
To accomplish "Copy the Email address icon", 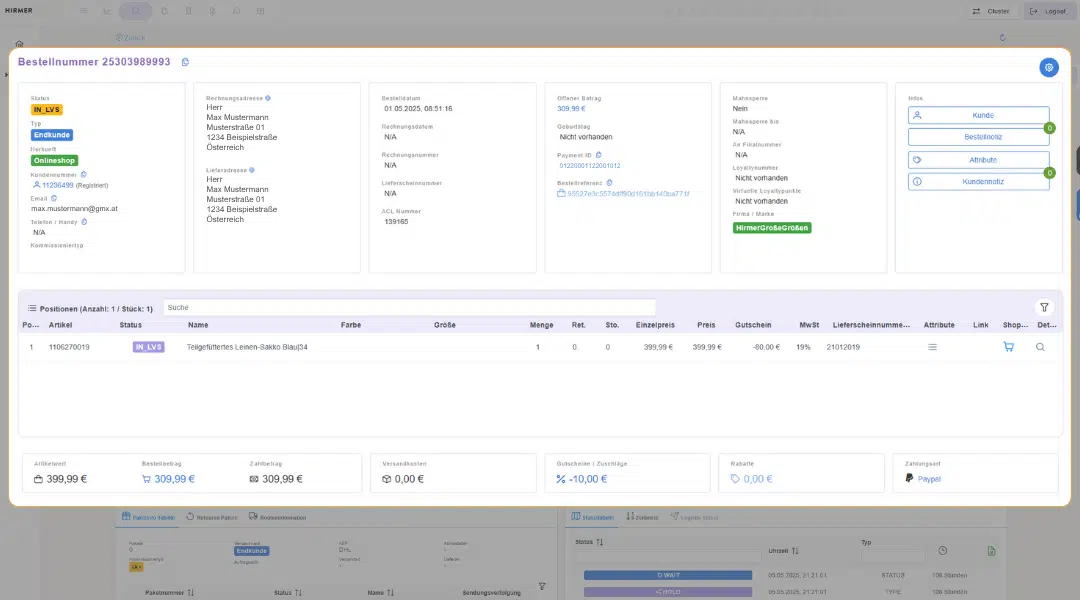I will click(54, 198).
